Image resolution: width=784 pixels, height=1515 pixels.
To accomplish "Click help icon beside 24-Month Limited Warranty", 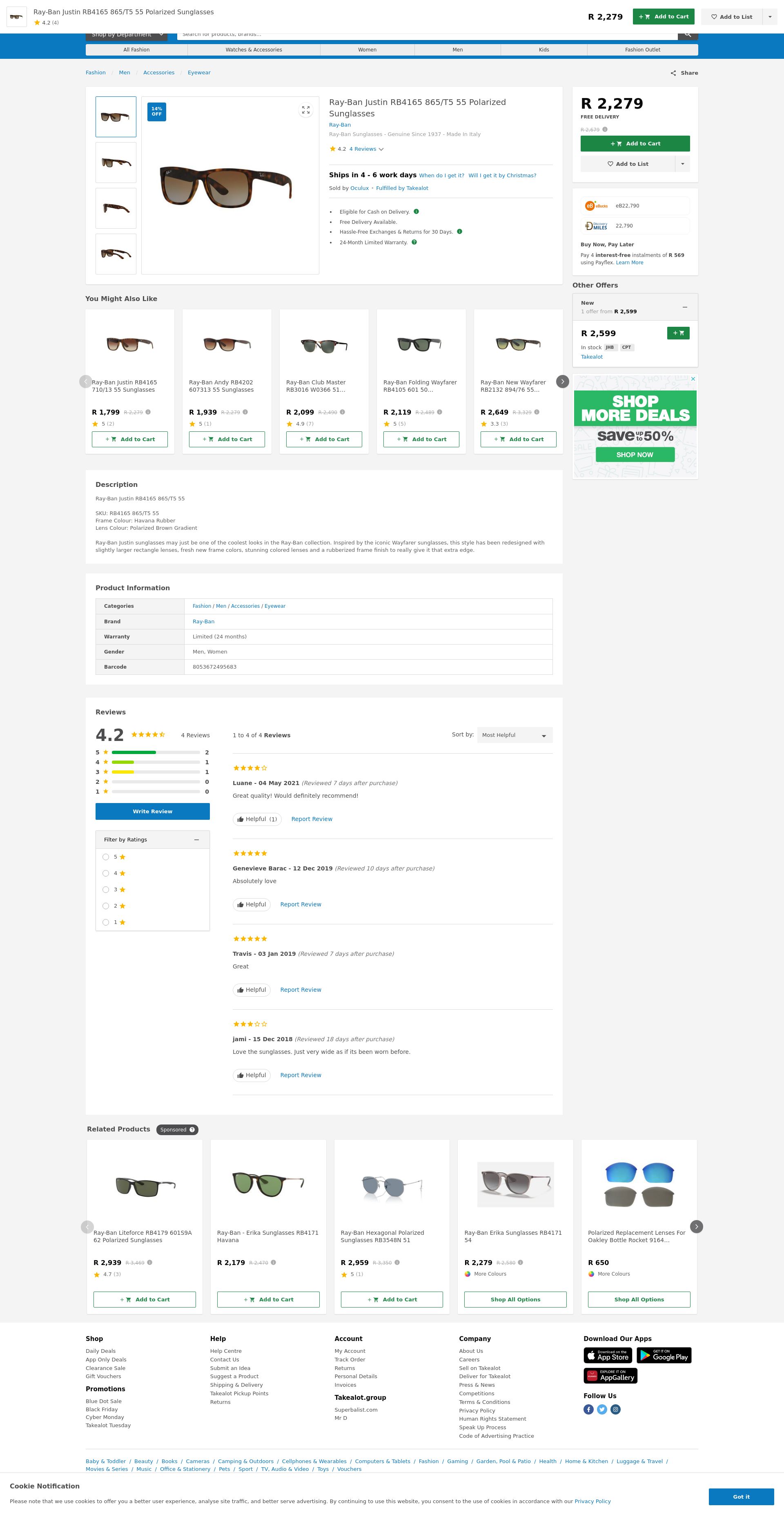I will pos(414,242).
